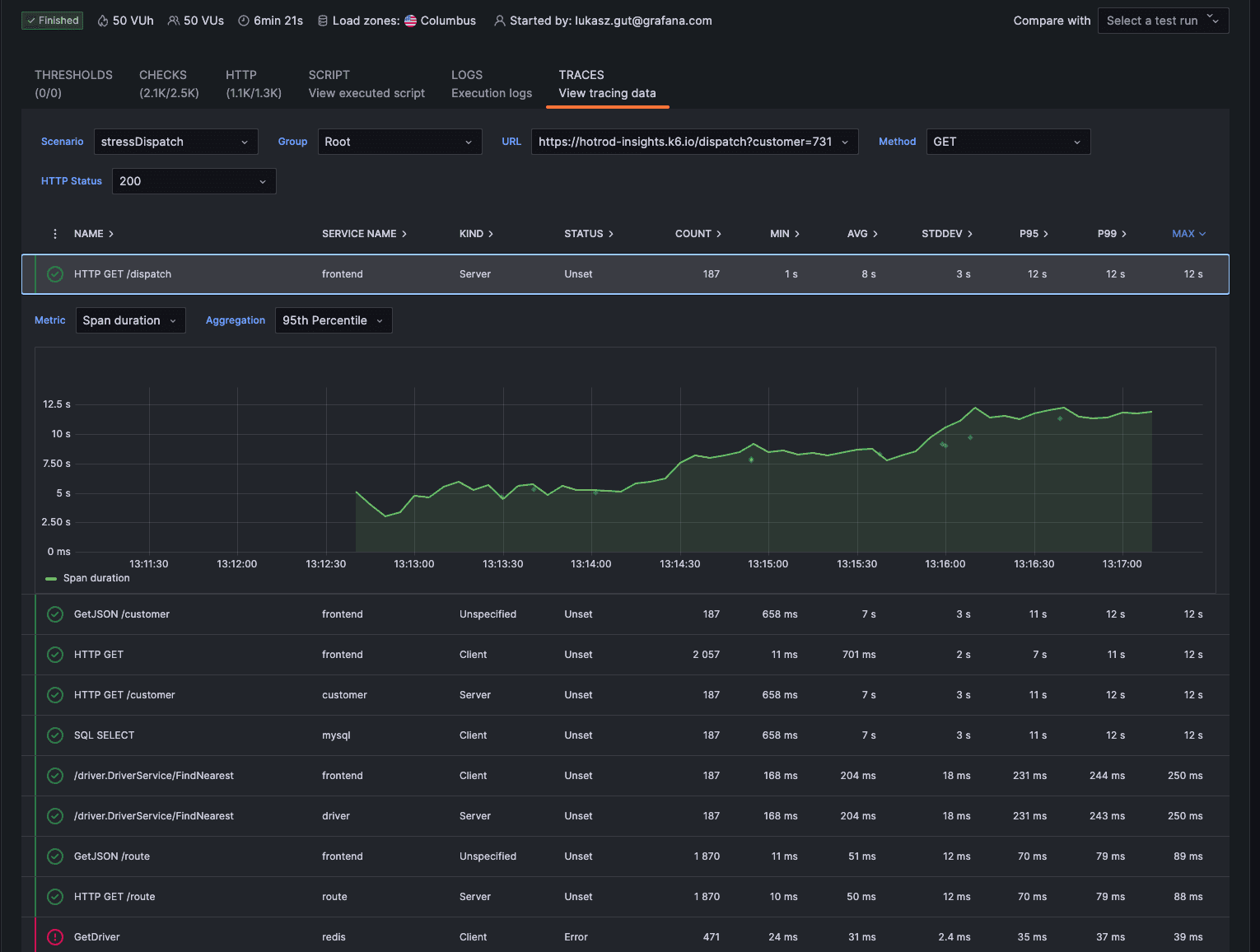Open the HTTP Status 200 dropdown
Image resolution: width=1260 pixels, height=952 pixels.
tap(194, 181)
